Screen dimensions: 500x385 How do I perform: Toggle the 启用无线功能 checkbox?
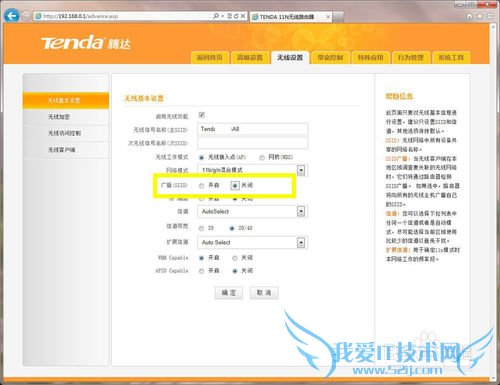tap(202, 115)
